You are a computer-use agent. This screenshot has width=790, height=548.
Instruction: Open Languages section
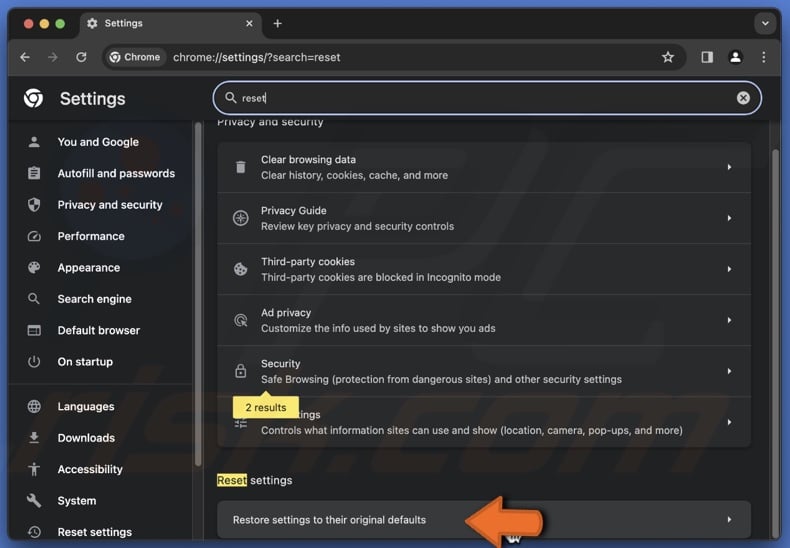point(86,406)
